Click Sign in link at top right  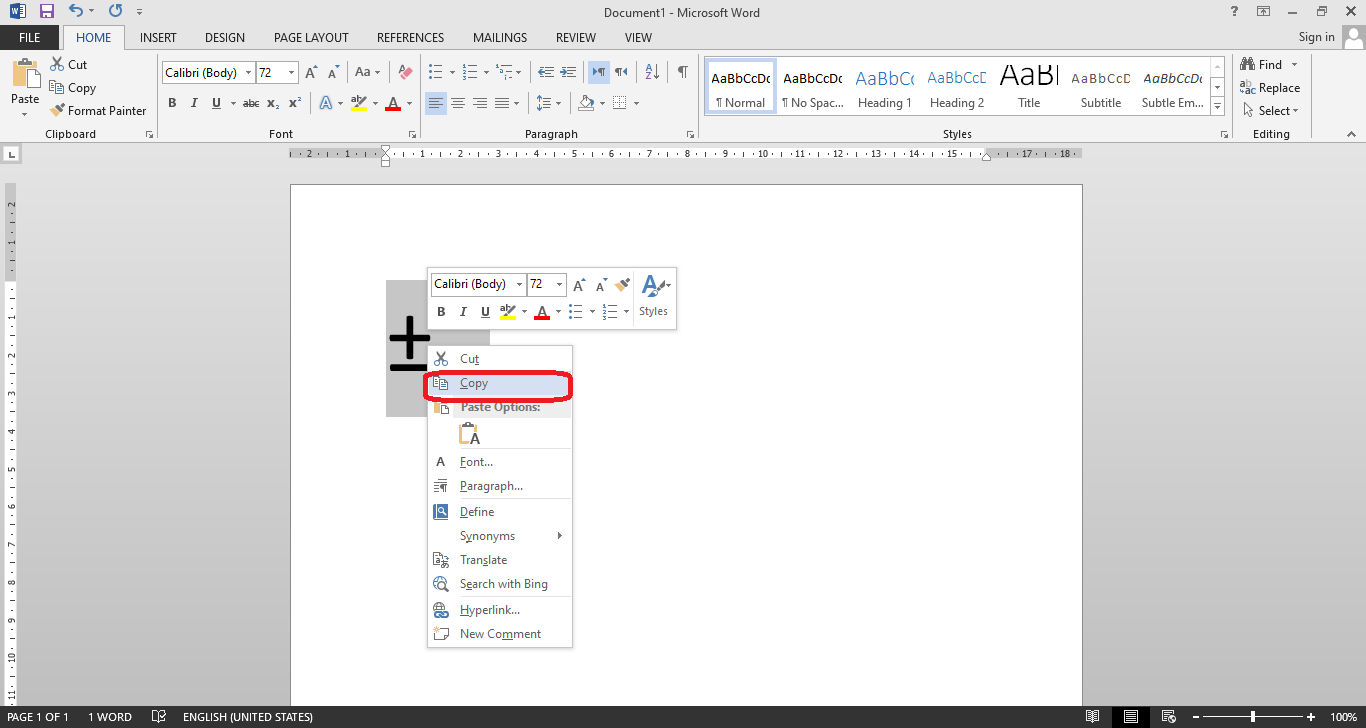coord(1316,37)
